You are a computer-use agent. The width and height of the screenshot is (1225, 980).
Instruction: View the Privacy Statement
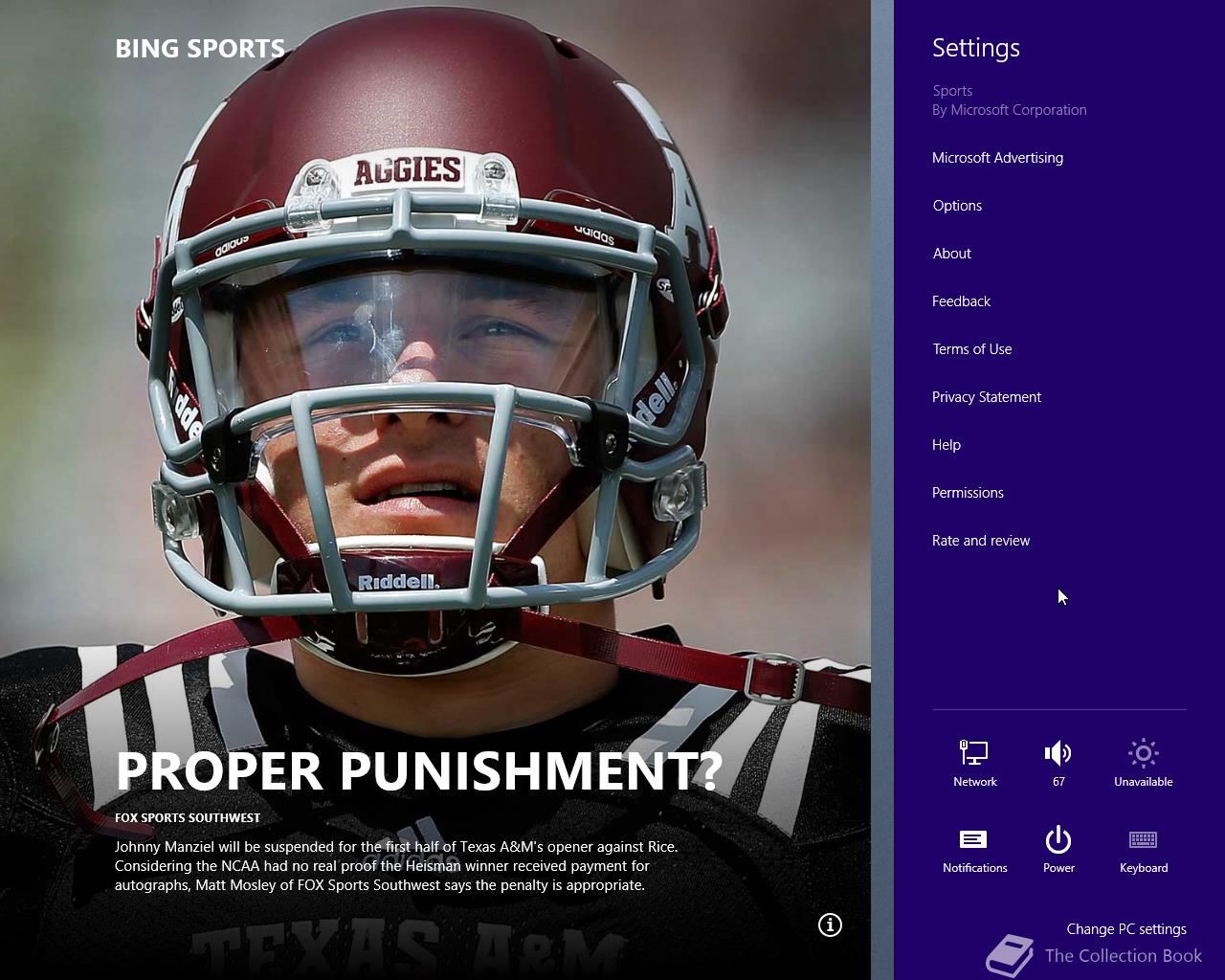(x=986, y=397)
